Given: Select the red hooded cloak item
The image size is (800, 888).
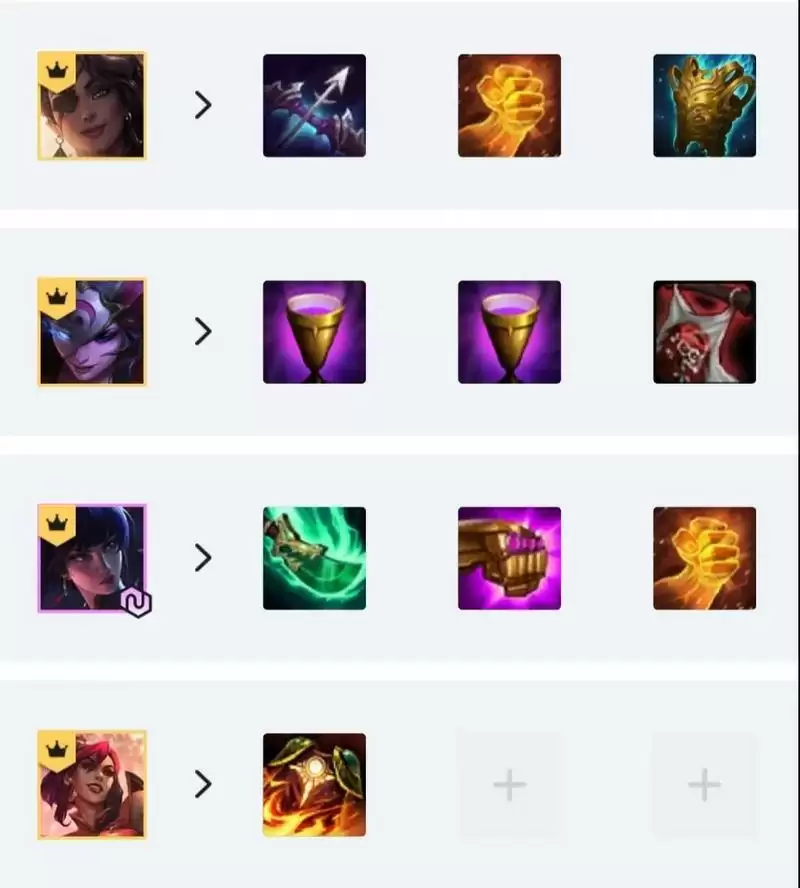Looking at the screenshot, I should (x=704, y=332).
